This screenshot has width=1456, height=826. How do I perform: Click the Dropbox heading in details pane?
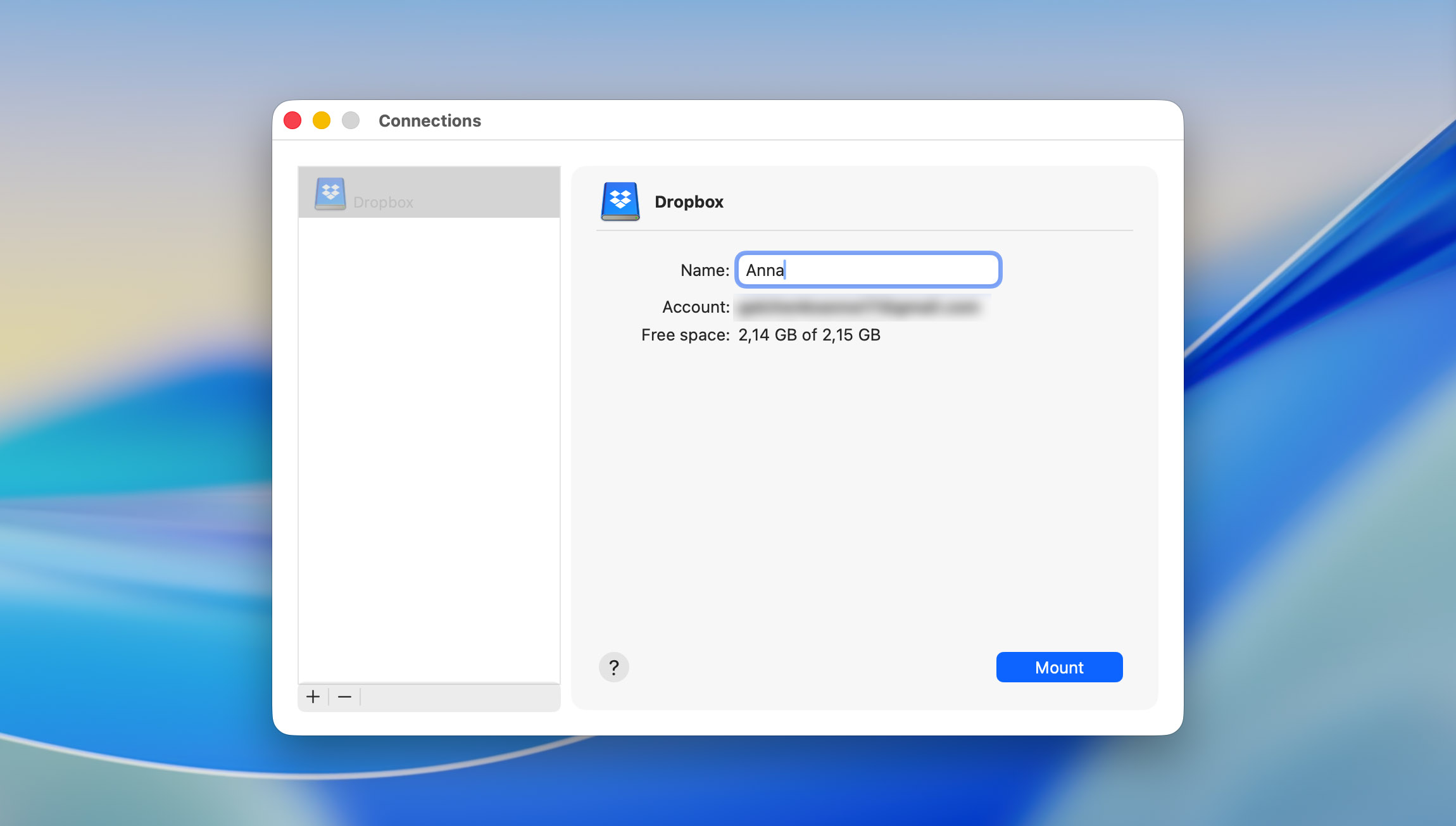coord(689,202)
